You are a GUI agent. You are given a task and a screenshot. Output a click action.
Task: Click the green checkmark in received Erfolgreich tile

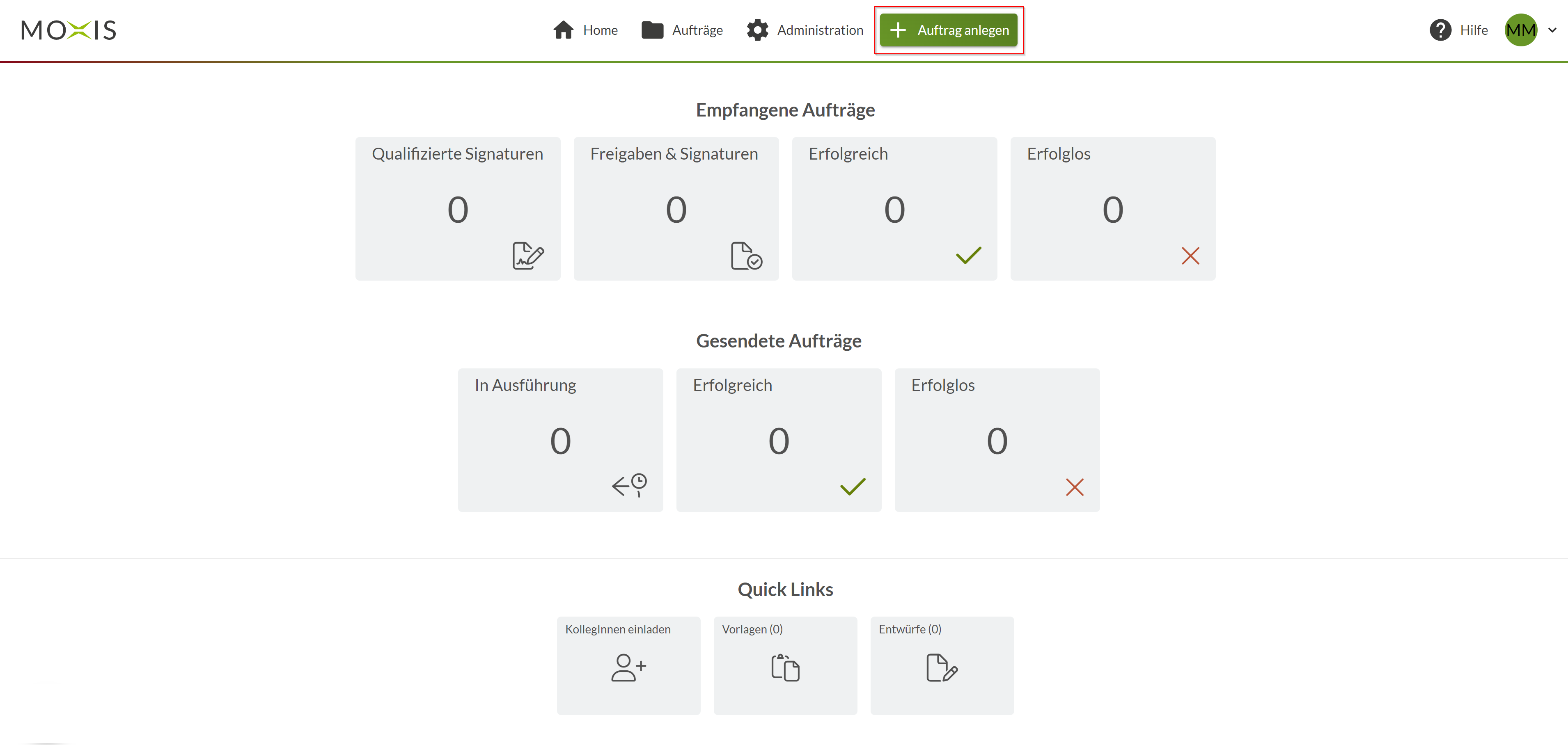click(968, 256)
